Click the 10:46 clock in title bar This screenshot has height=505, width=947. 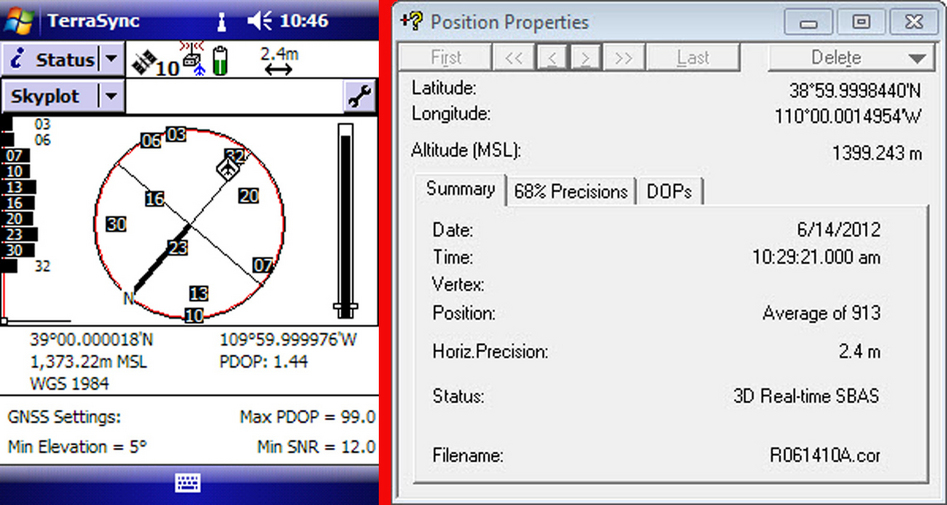pyautogui.click(x=304, y=21)
